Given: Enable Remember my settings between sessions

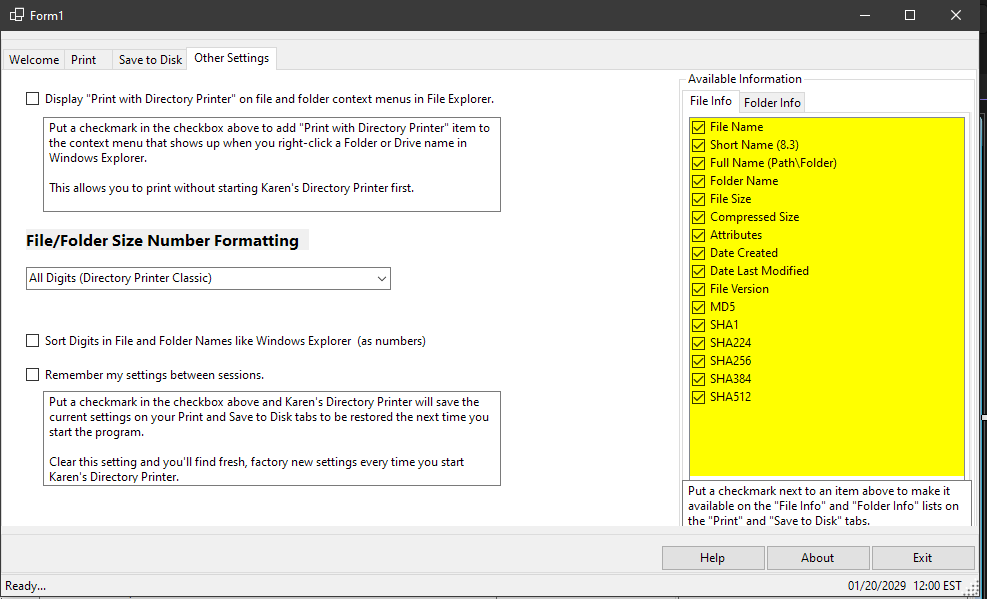Looking at the screenshot, I should [33, 375].
